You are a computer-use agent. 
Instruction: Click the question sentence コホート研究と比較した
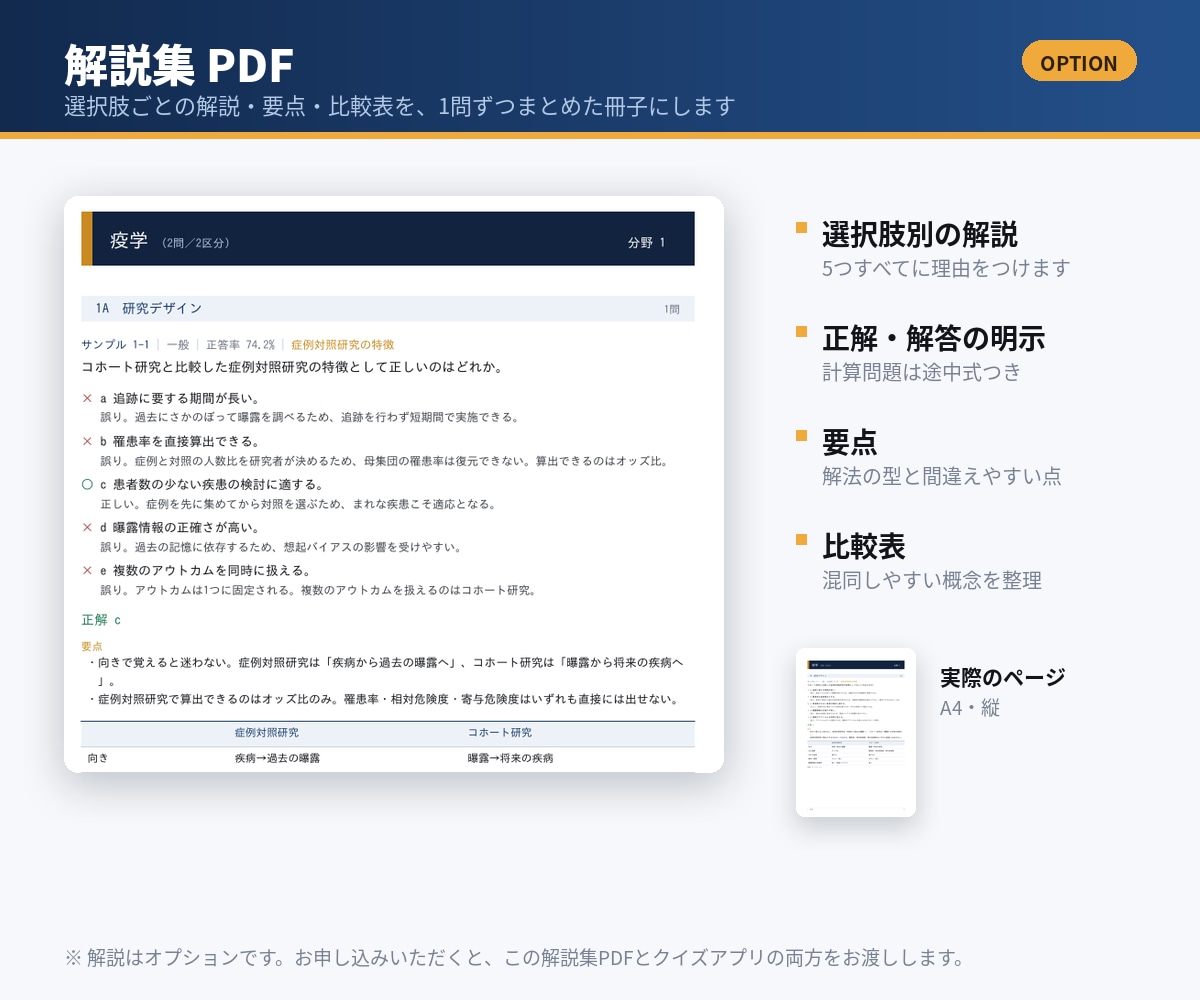291,366
